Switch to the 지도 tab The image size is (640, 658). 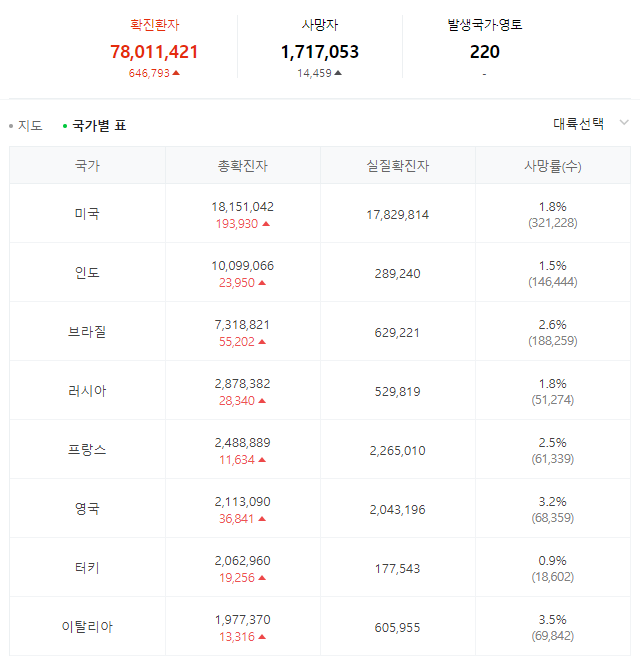tap(30, 126)
